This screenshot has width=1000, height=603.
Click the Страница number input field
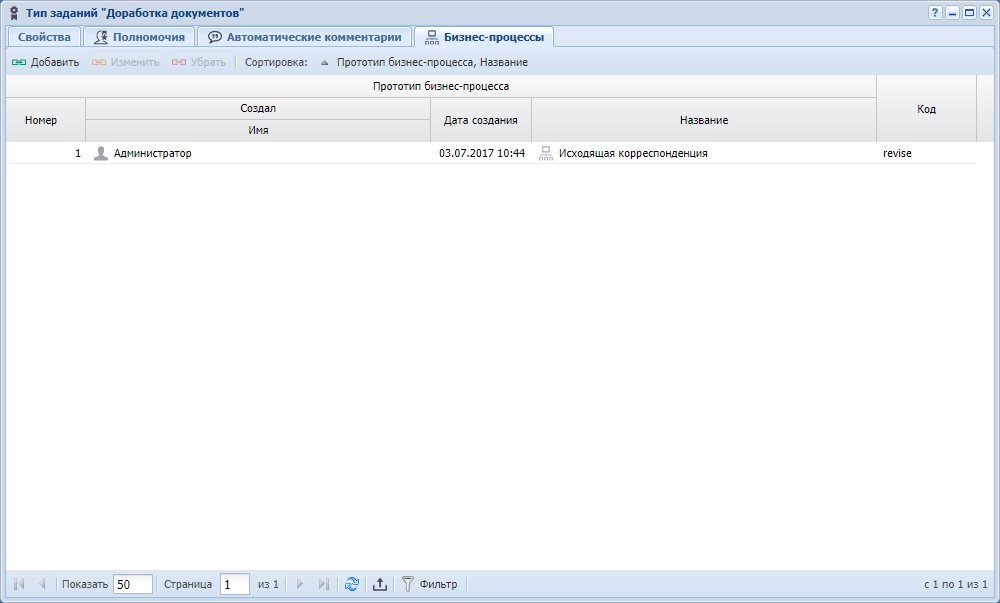[235, 584]
